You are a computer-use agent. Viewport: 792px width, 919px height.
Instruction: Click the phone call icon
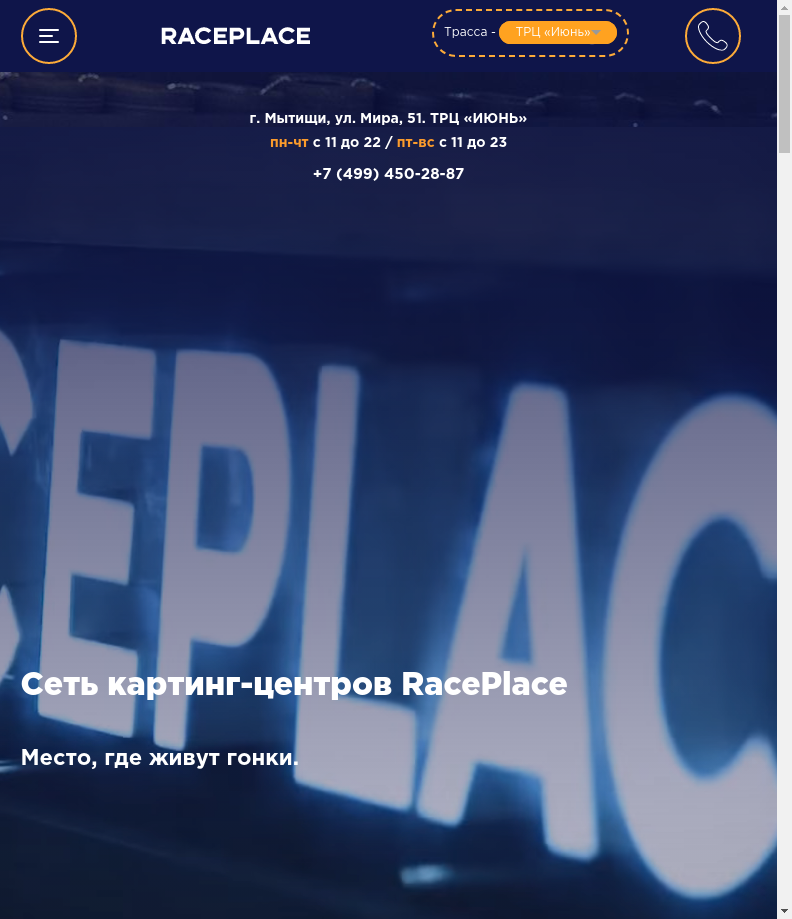[x=712, y=36]
